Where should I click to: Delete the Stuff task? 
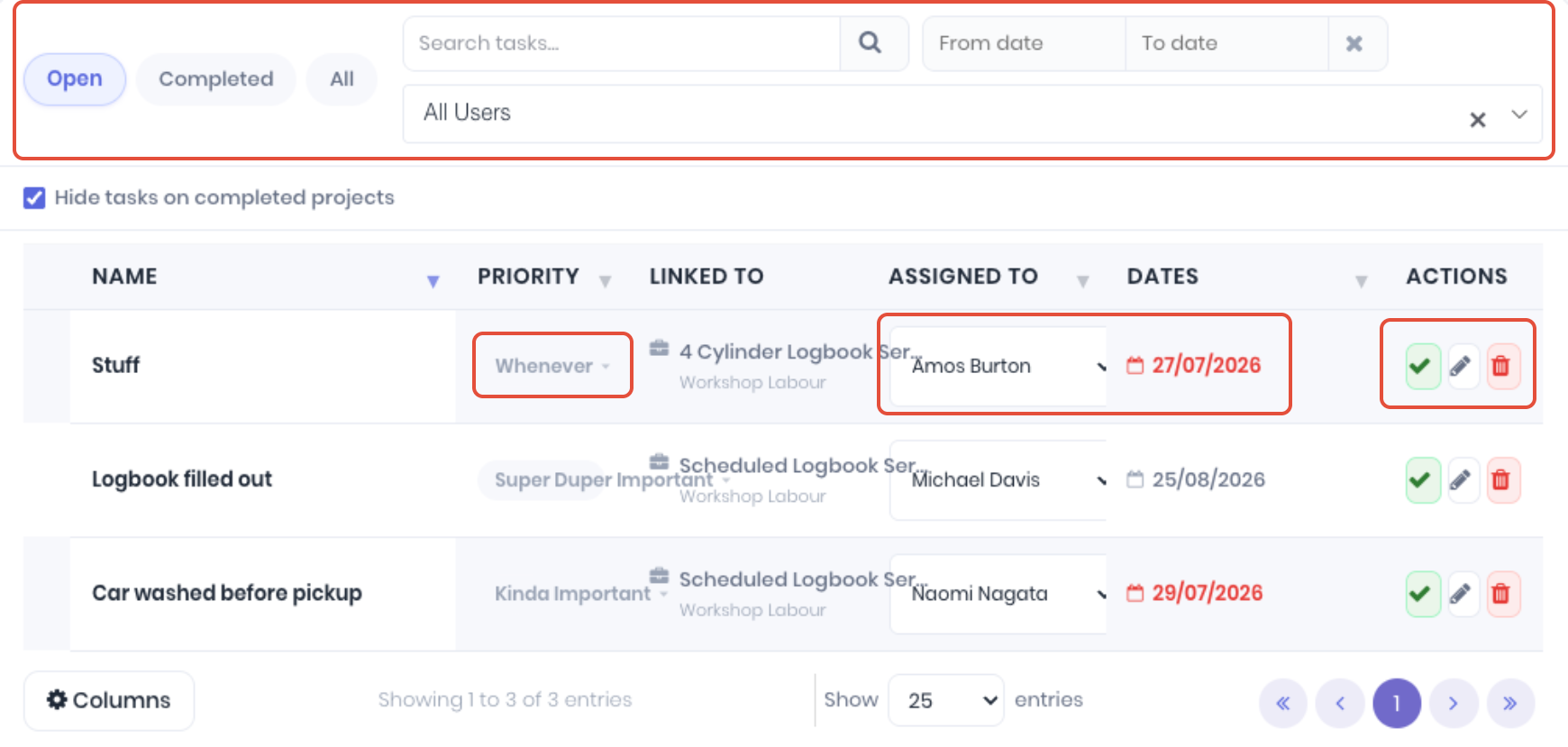pyautogui.click(x=1502, y=366)
